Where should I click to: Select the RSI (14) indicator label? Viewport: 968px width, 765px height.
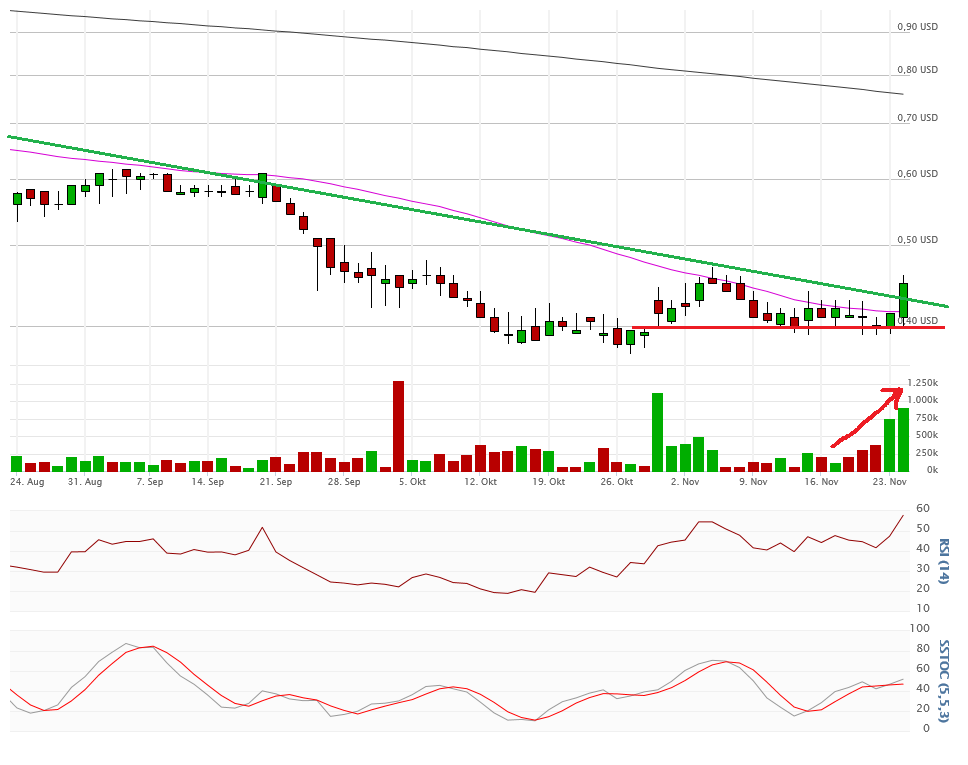point(943,575)
